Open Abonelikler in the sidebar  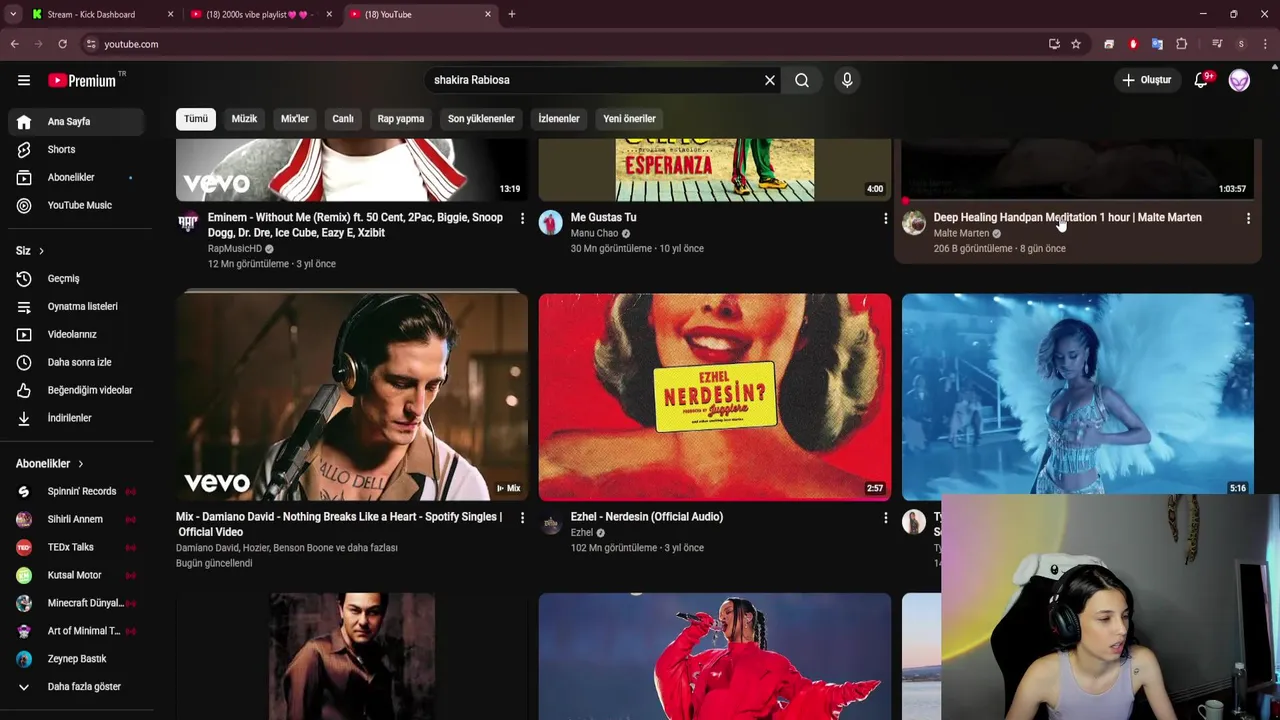(x=76, y=178)
